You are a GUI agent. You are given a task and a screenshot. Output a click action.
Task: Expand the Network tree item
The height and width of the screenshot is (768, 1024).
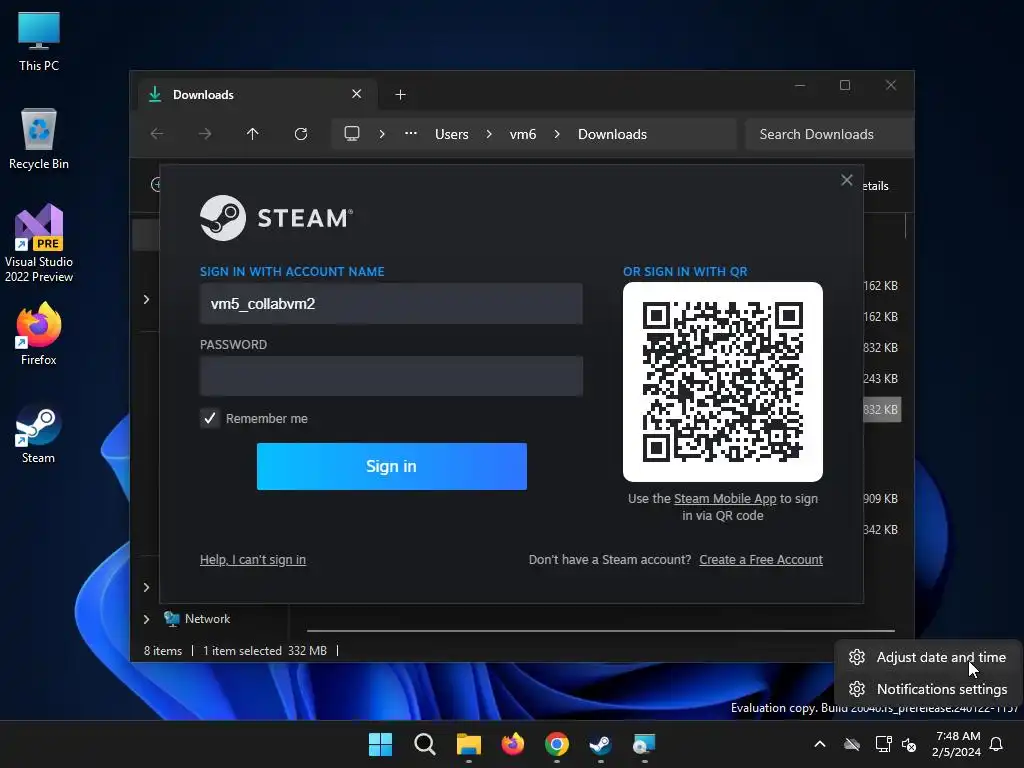pyautogui.click(x=146, y=619)
